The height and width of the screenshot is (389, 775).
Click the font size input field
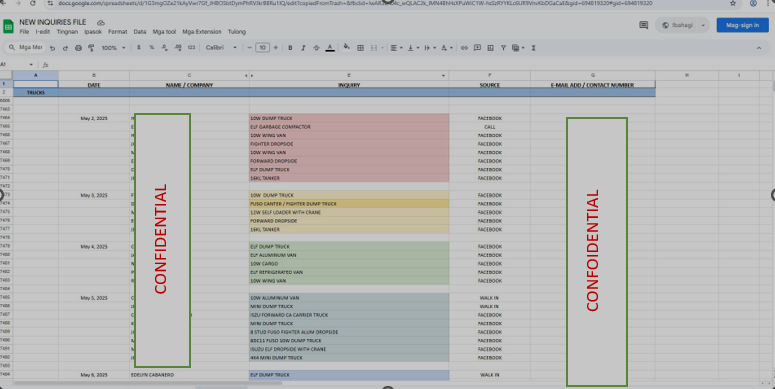pyautogui.click(x=262, y=48)
